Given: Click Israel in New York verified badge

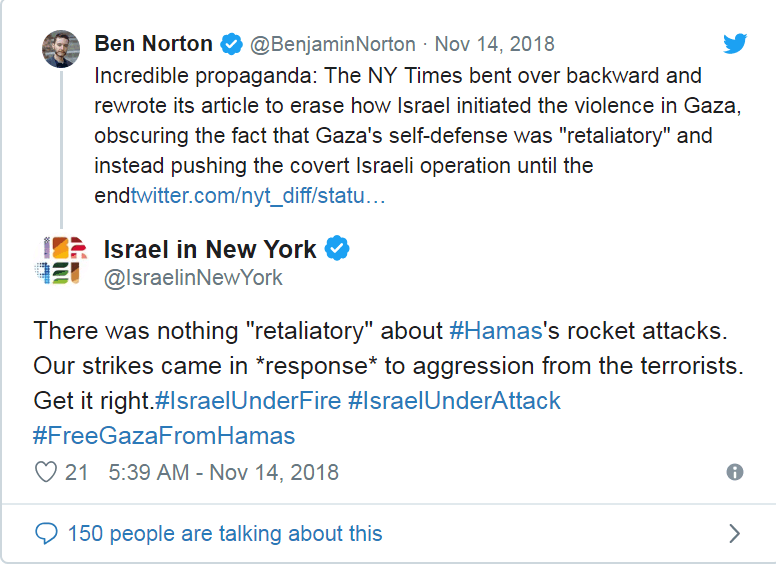Looking at the screenshot, I should 338,249.
